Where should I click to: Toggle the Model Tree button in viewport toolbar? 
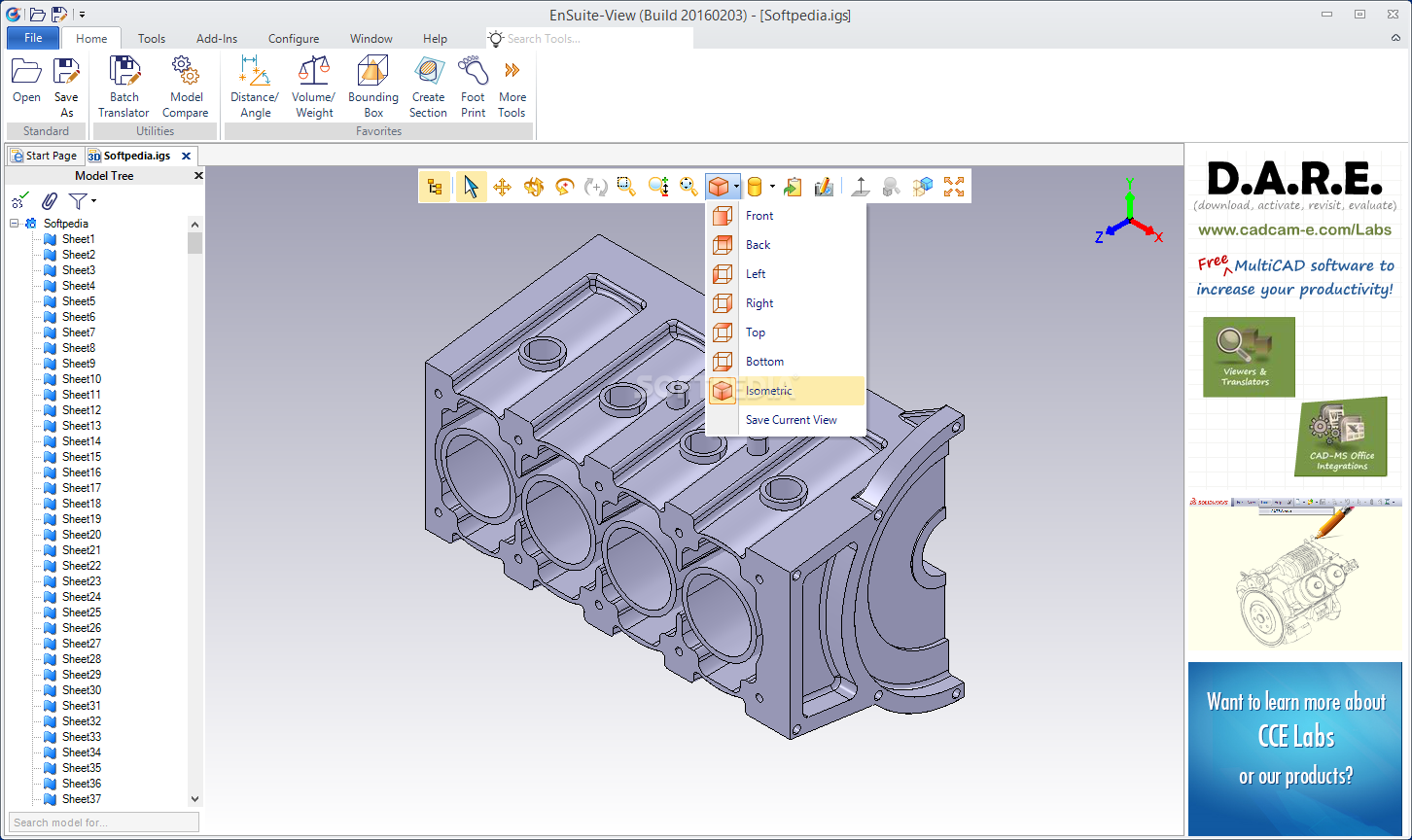[435, 186]
